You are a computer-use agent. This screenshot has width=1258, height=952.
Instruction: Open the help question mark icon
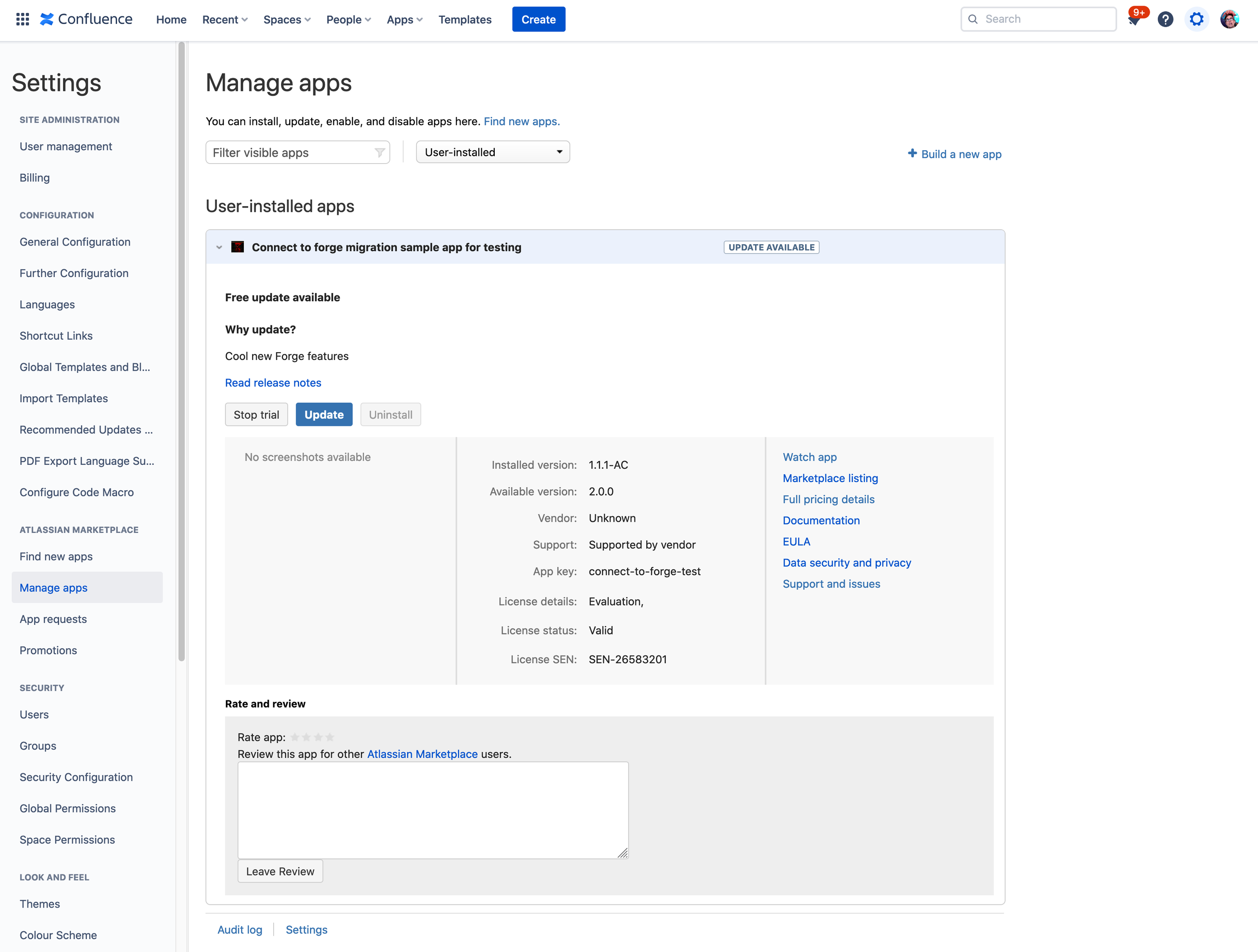1165,19
